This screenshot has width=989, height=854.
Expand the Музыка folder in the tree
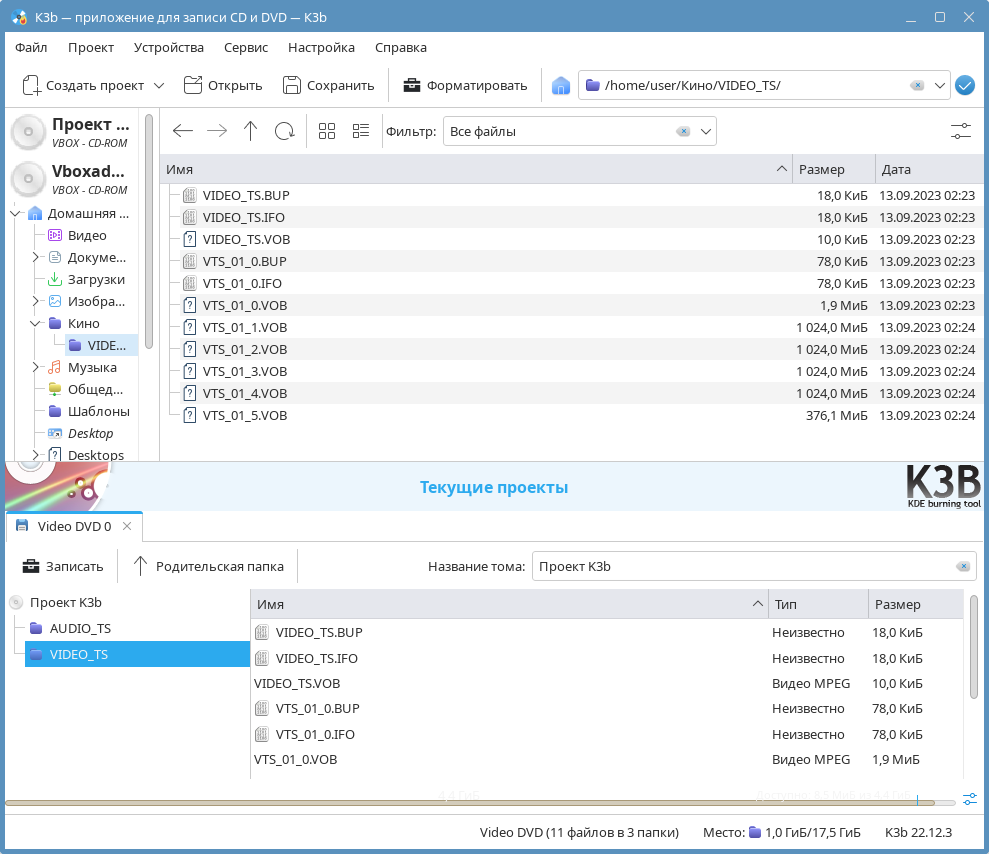click(36, 368)
